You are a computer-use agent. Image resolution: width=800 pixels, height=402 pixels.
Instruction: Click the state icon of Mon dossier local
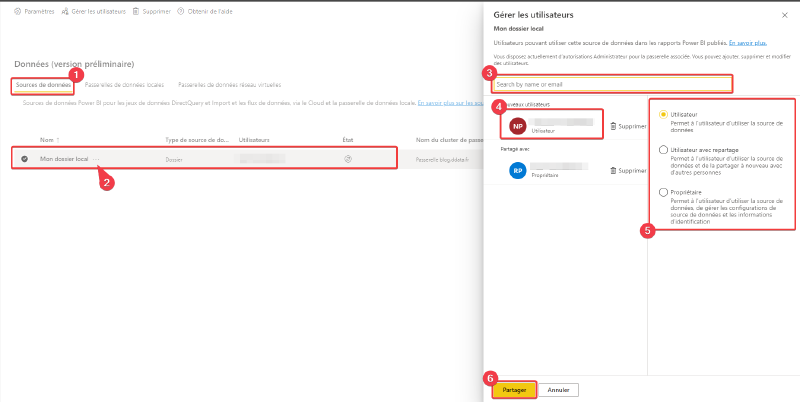(348, 159)
